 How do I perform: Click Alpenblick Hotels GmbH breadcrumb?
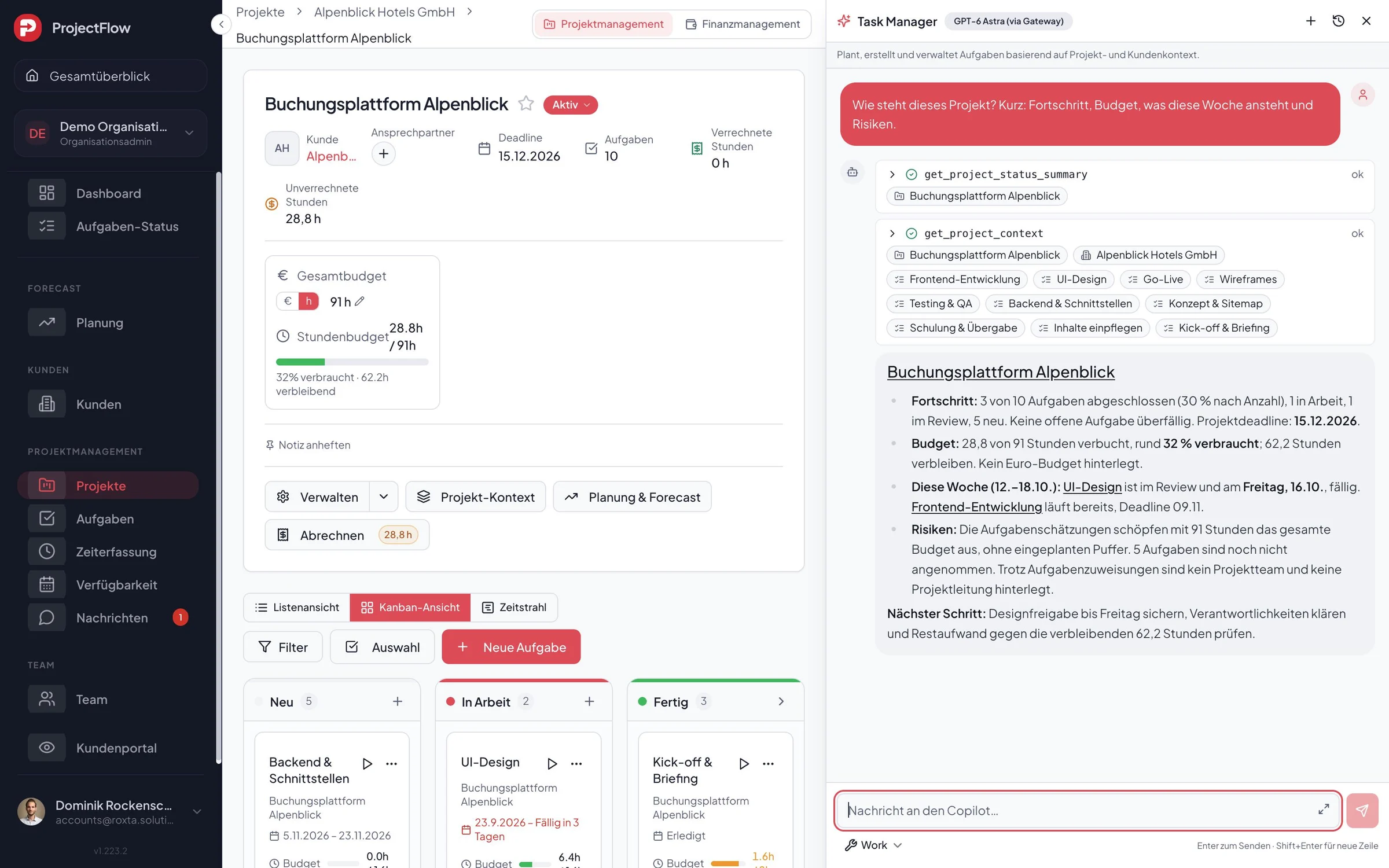[x=384, y=12]
